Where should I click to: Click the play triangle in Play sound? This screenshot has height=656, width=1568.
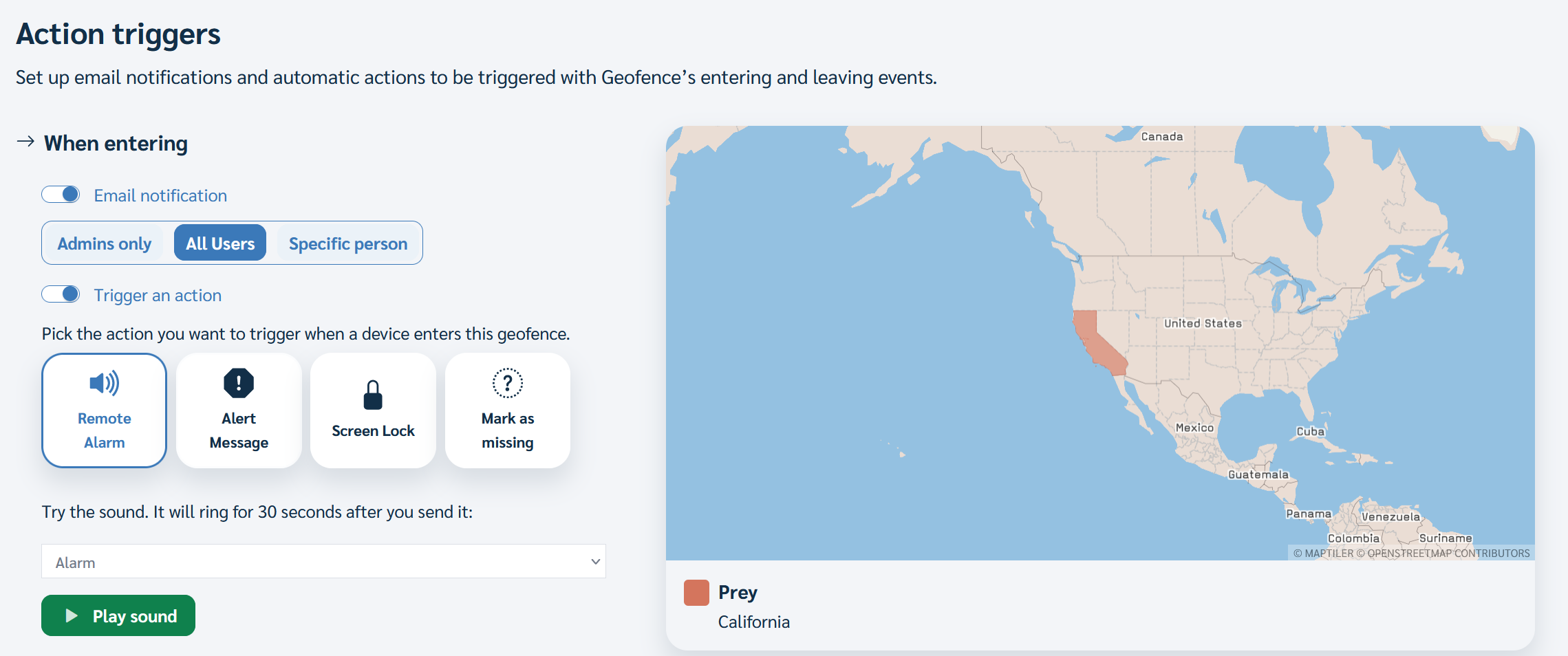[x=71, y=615]
